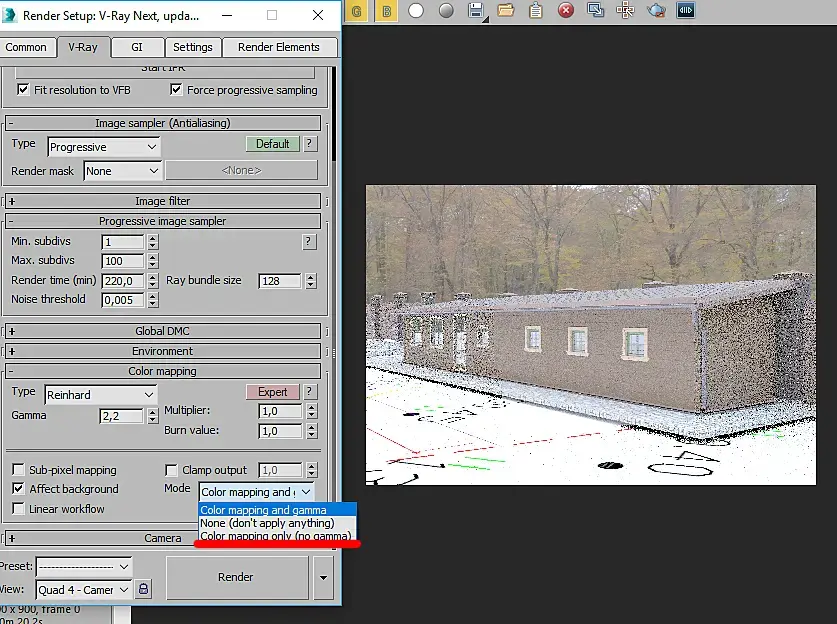Viewport: 837px width, 624px height.
Task: Expand the Environment rollout
Action: 162,351
